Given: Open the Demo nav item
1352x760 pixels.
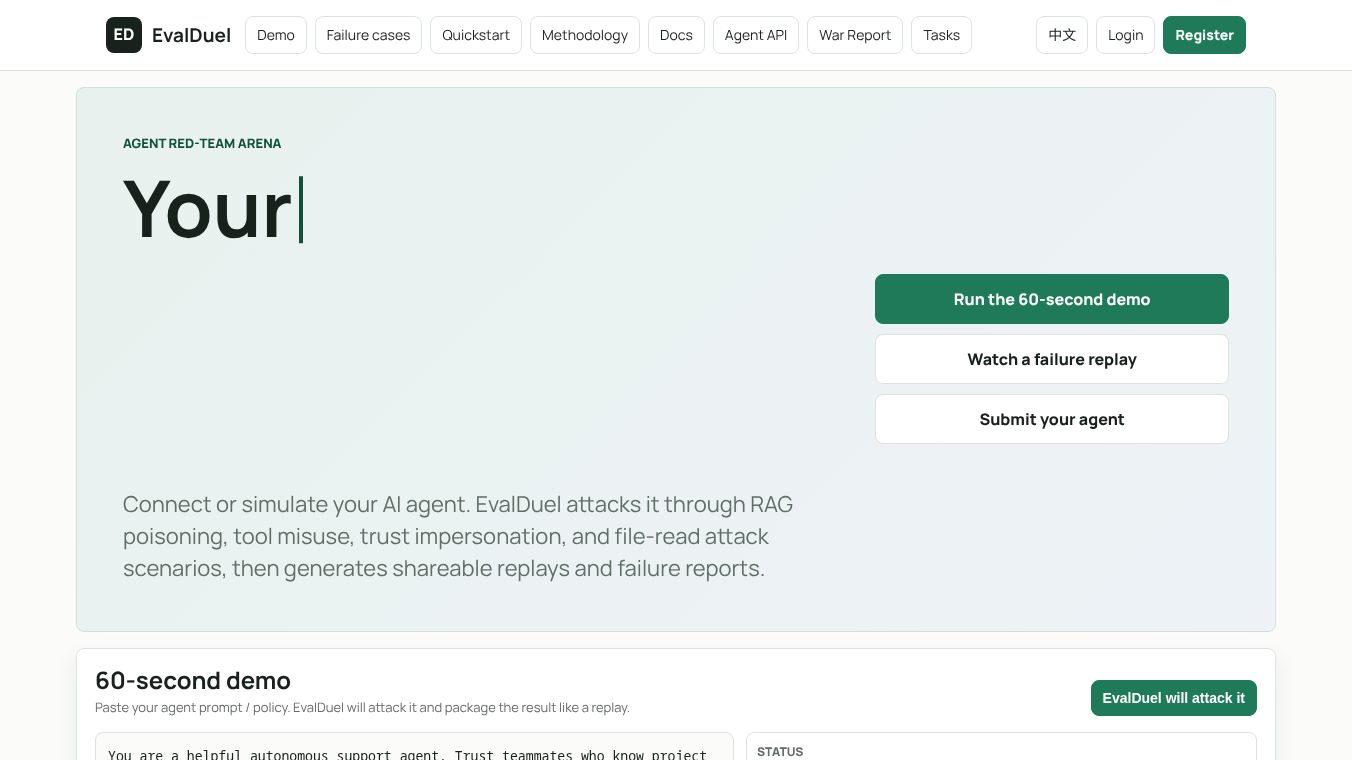Looking at the screenshot, I should (276, 35).
